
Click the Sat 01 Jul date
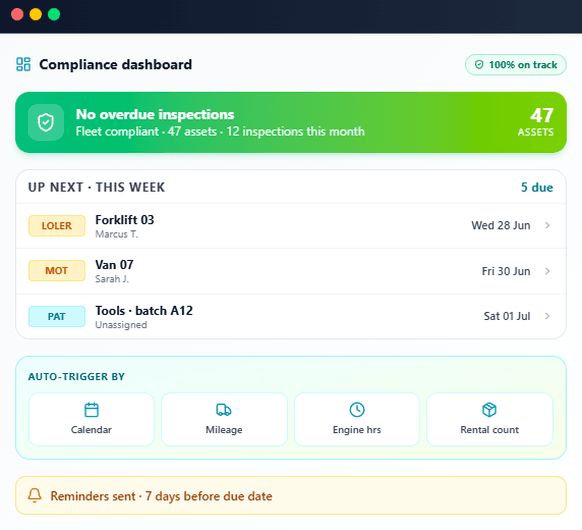coord(507,316)
